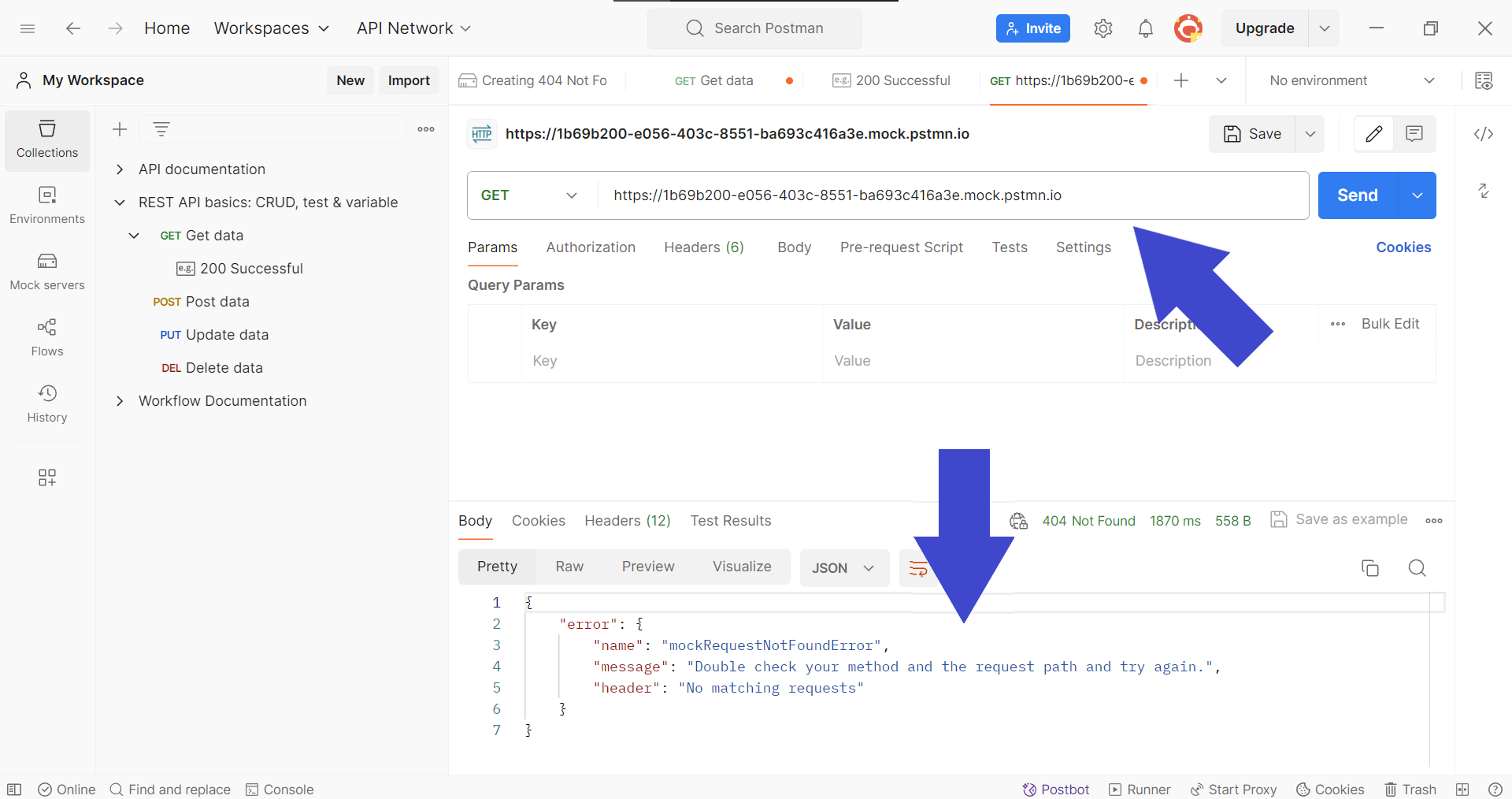Collapse the REST API basics collection
Viewport: 1512px width, 799px height.
tap(120, 203)
